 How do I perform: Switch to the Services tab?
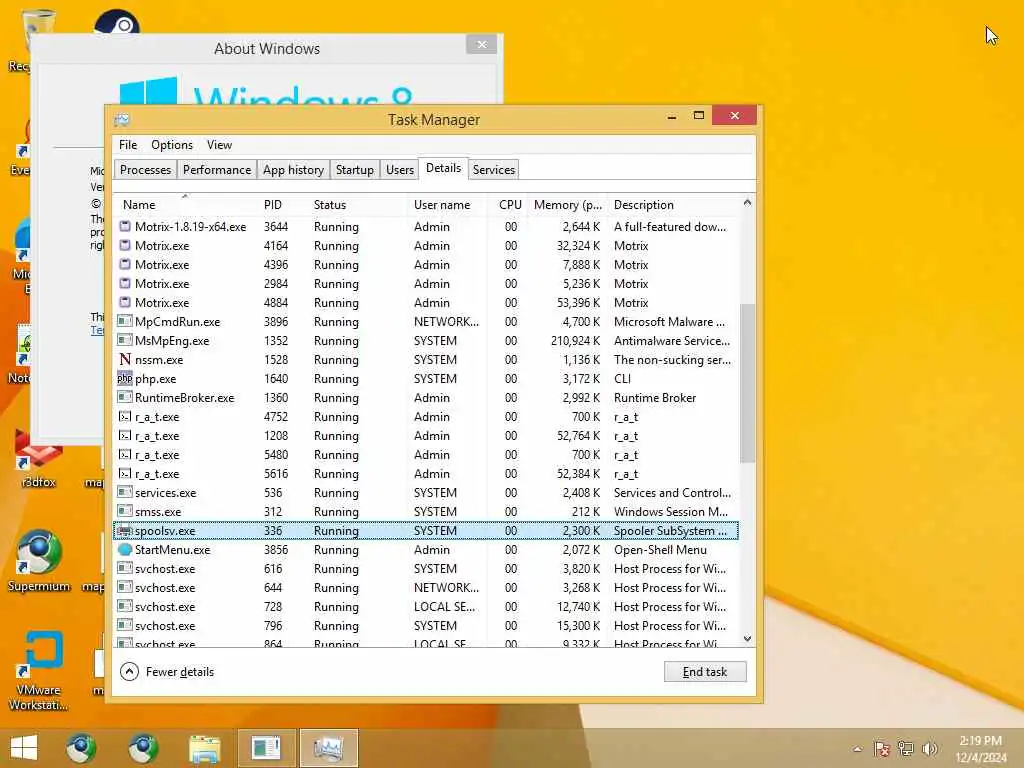pyautogui.click(x=494, y=170)
